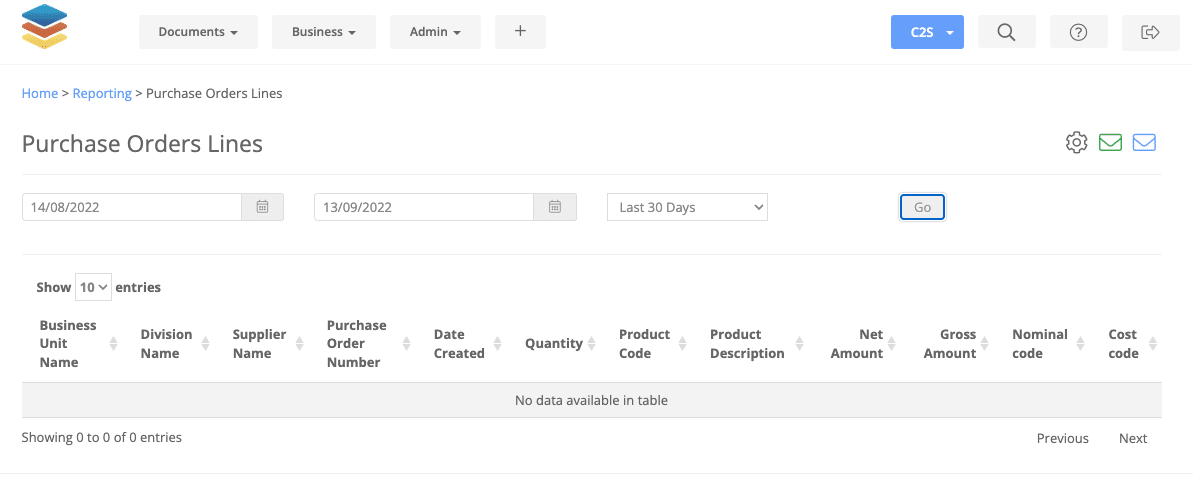The width and height of the screenshot is (1193, 478).
Task: Open the search magnifier icon
Action: pyautogui.click(x=1007, y=32)
